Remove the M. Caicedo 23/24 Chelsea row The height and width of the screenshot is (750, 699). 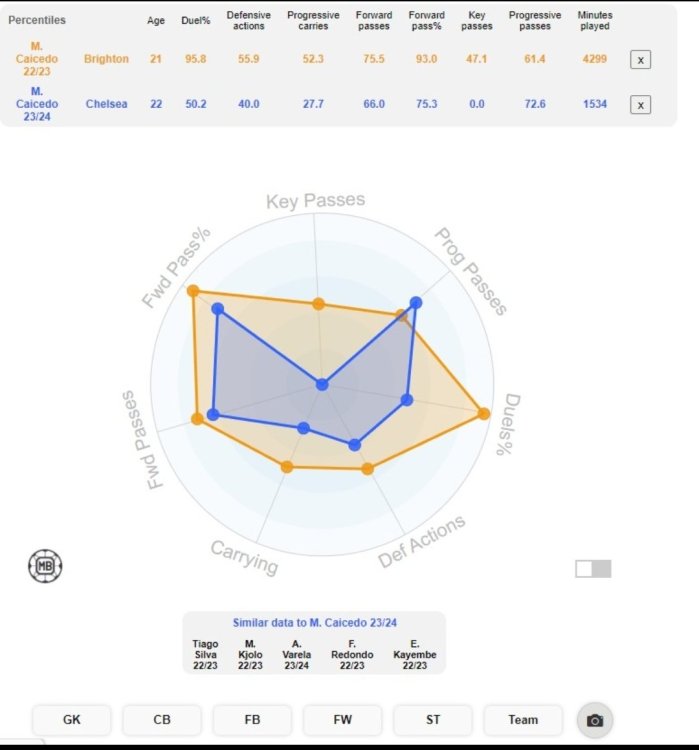click(x=640, y=104)
